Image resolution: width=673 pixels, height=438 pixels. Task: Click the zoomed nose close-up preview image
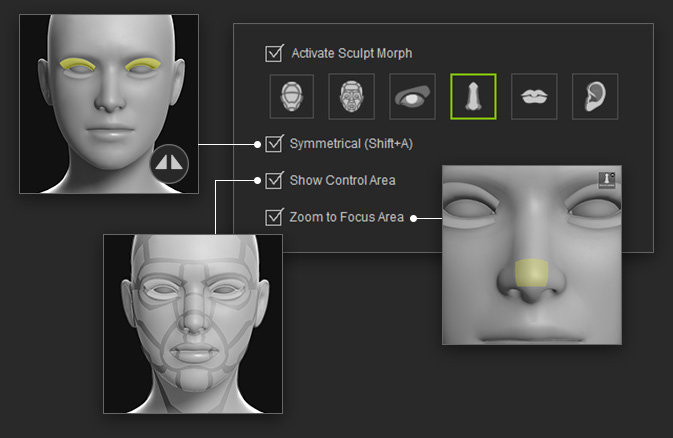(532, 255)
